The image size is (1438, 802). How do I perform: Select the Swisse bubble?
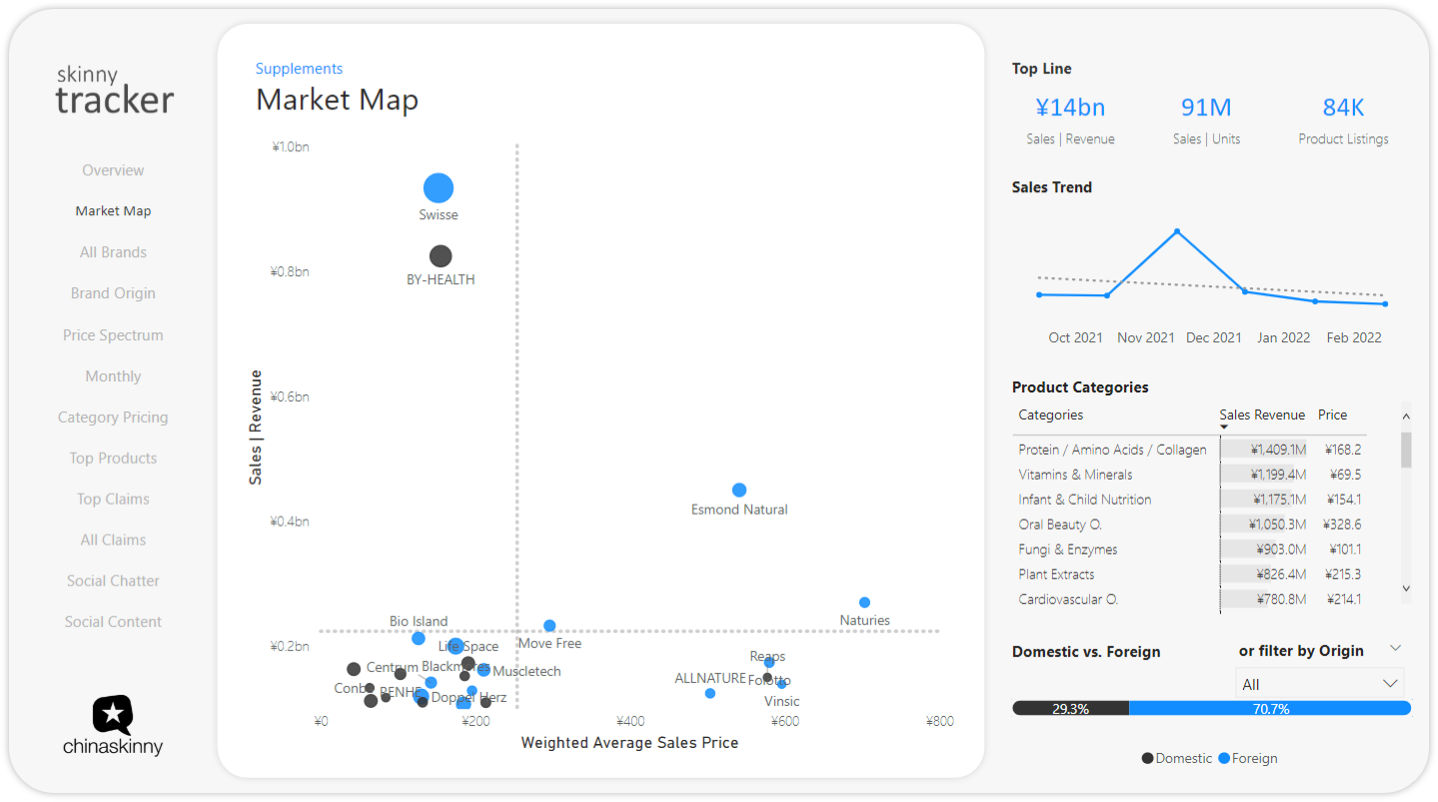[438, 187]
